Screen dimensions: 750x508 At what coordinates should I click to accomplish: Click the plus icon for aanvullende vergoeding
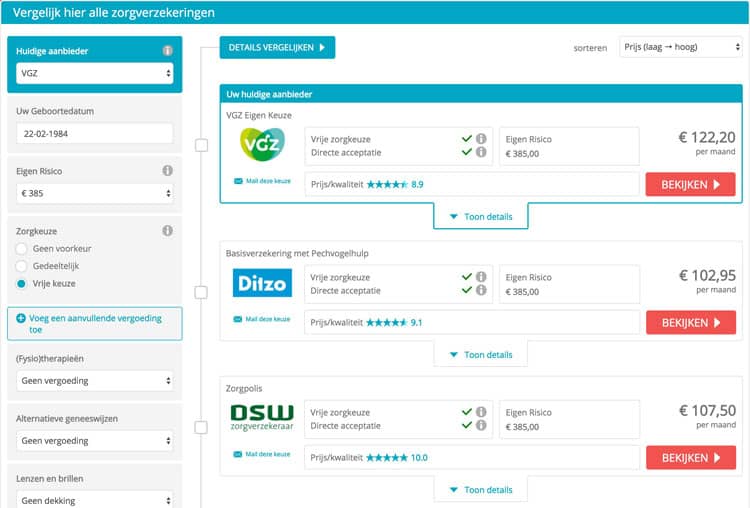21,318
